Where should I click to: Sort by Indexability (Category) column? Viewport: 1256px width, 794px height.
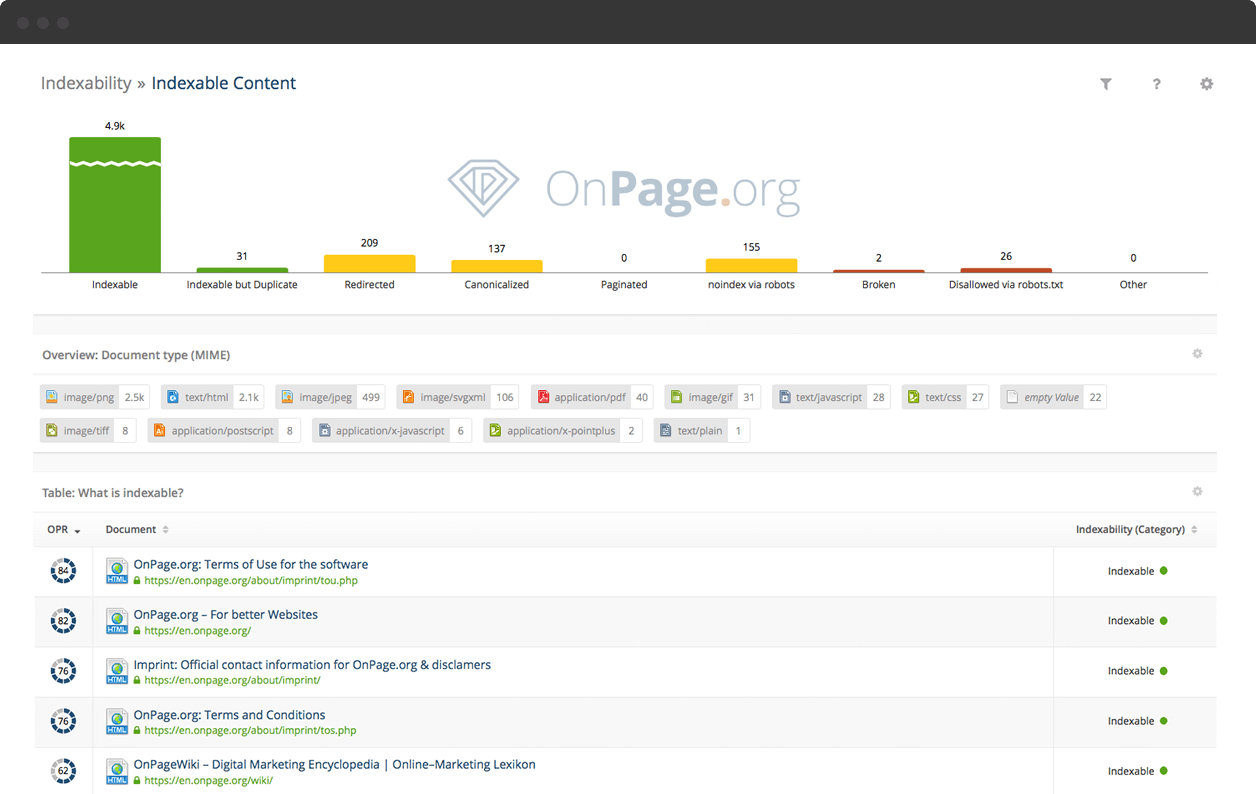pyautogui.click(x=1137, y=530)
